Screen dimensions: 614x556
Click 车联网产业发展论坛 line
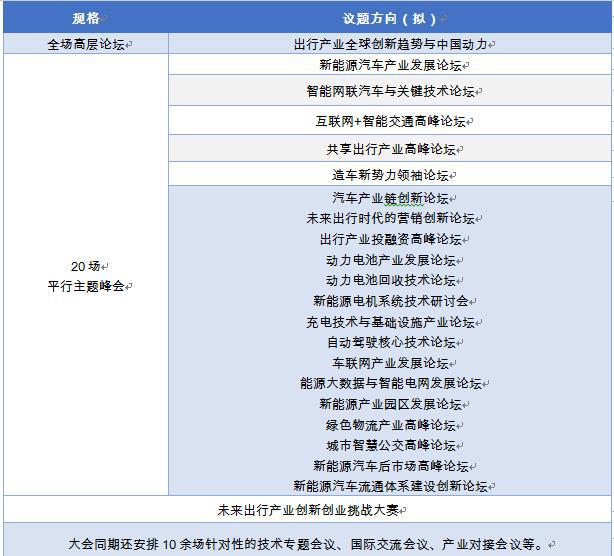click(x=390, y=363)
